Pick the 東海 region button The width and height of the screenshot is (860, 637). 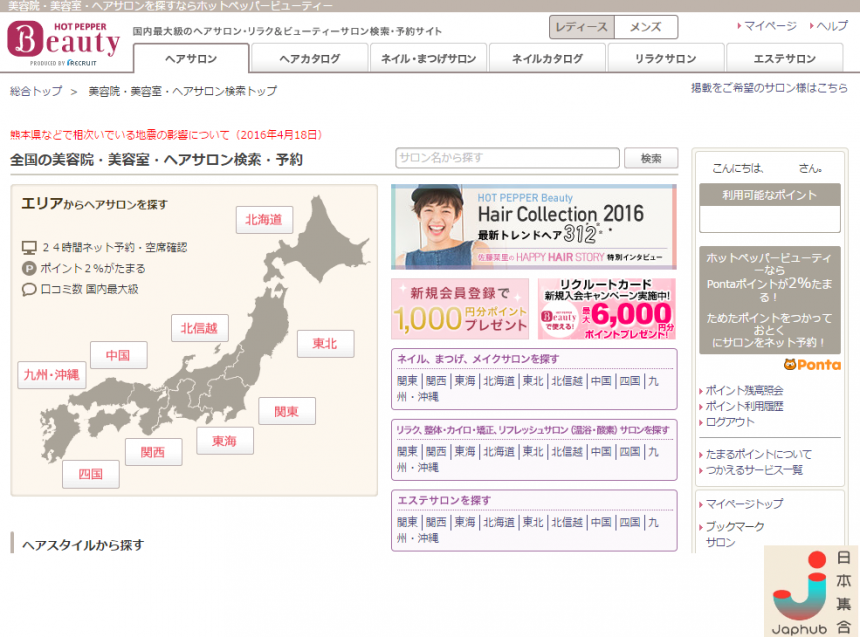(x=225, y=441)
